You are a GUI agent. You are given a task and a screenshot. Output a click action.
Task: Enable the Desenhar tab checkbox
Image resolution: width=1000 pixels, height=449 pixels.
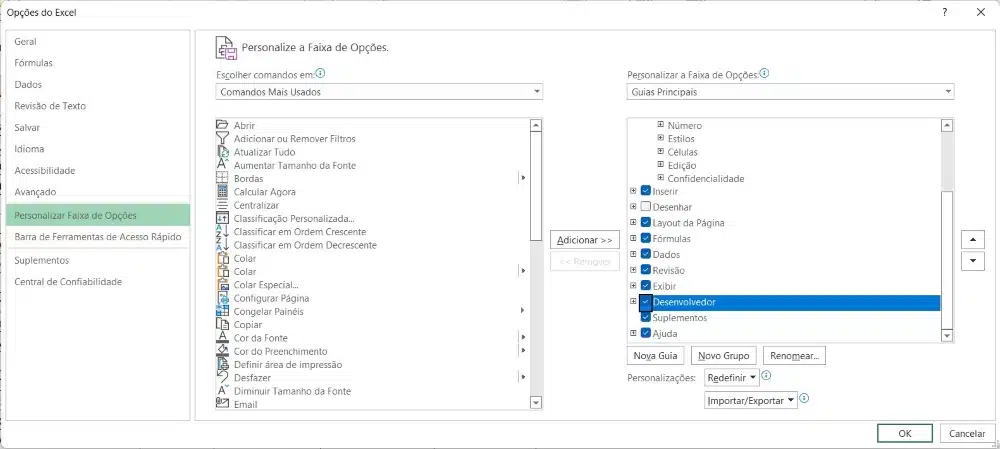click(645, 207)
